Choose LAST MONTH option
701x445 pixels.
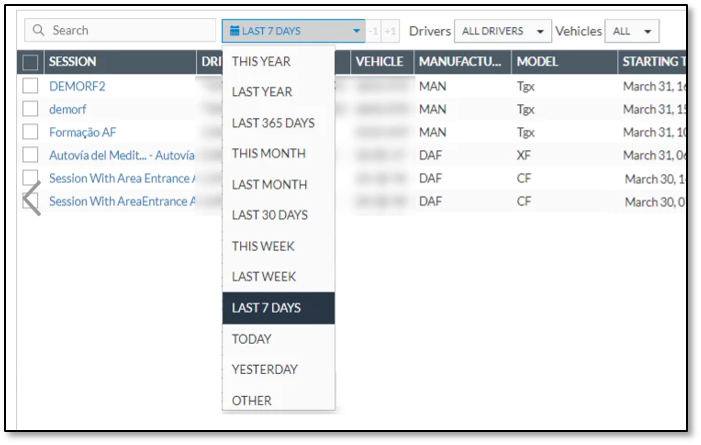pyautogui.click(x=279, y=184)
